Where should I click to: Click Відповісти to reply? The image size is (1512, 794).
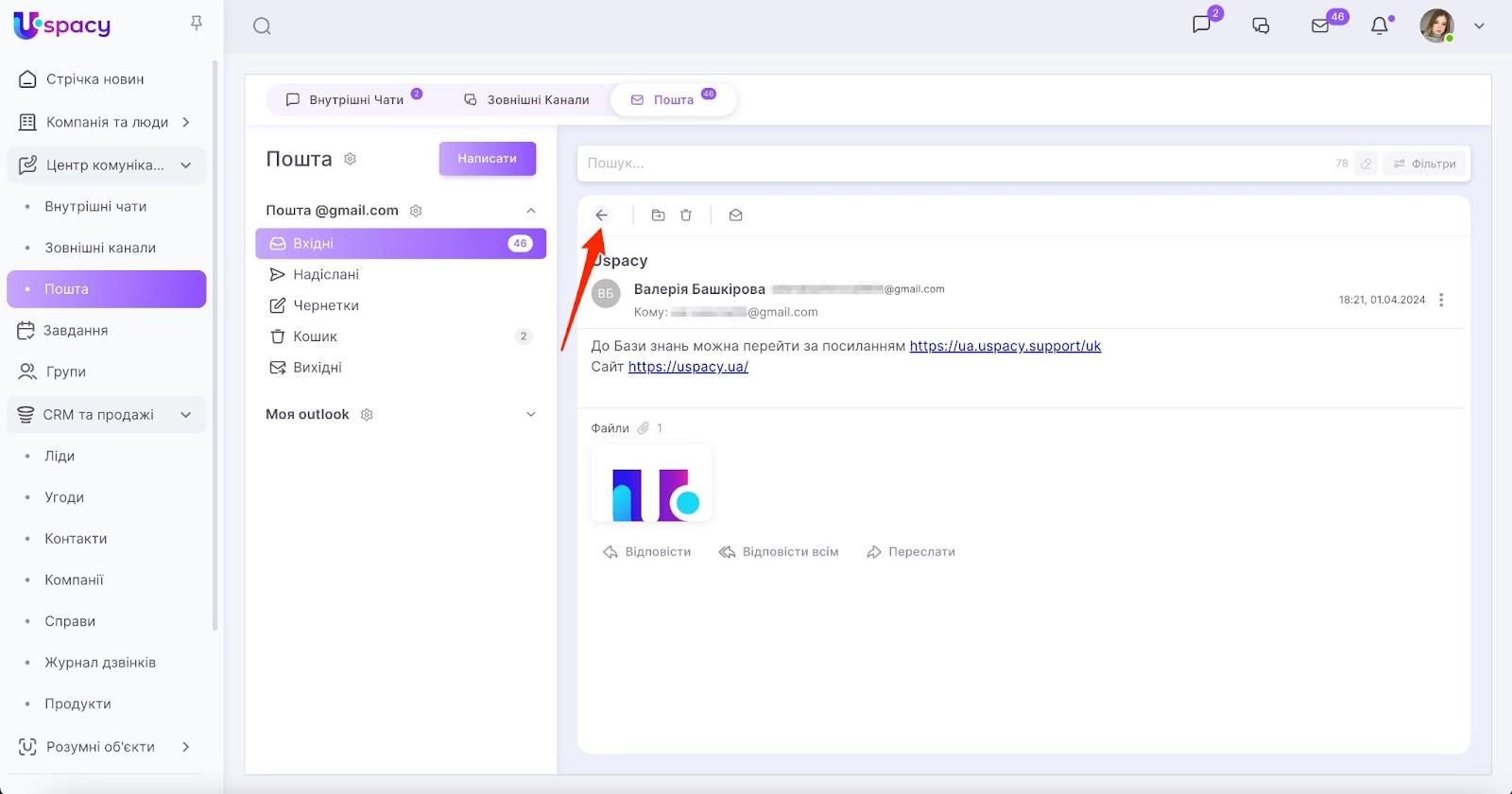pyautogui.click(x=647, y=552)
